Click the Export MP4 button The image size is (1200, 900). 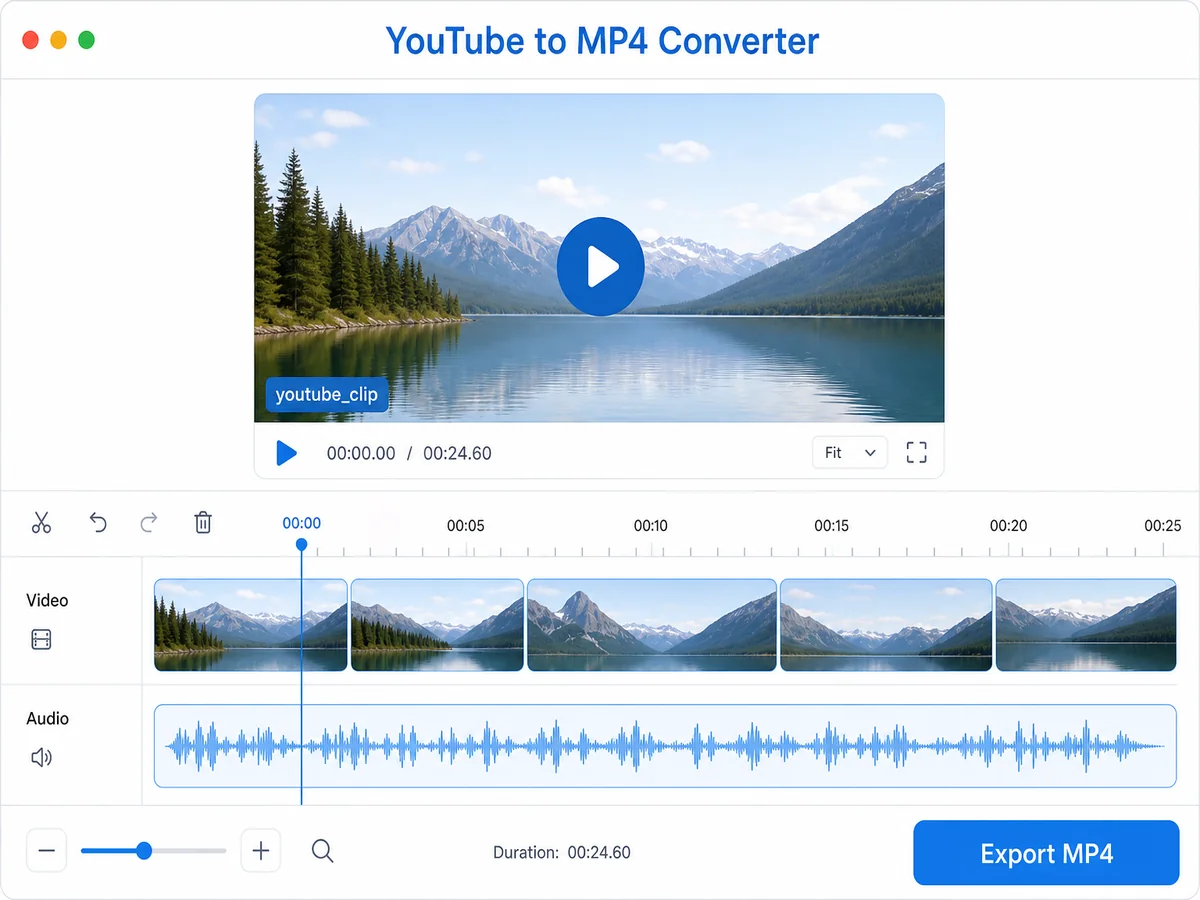(1046, 853)
